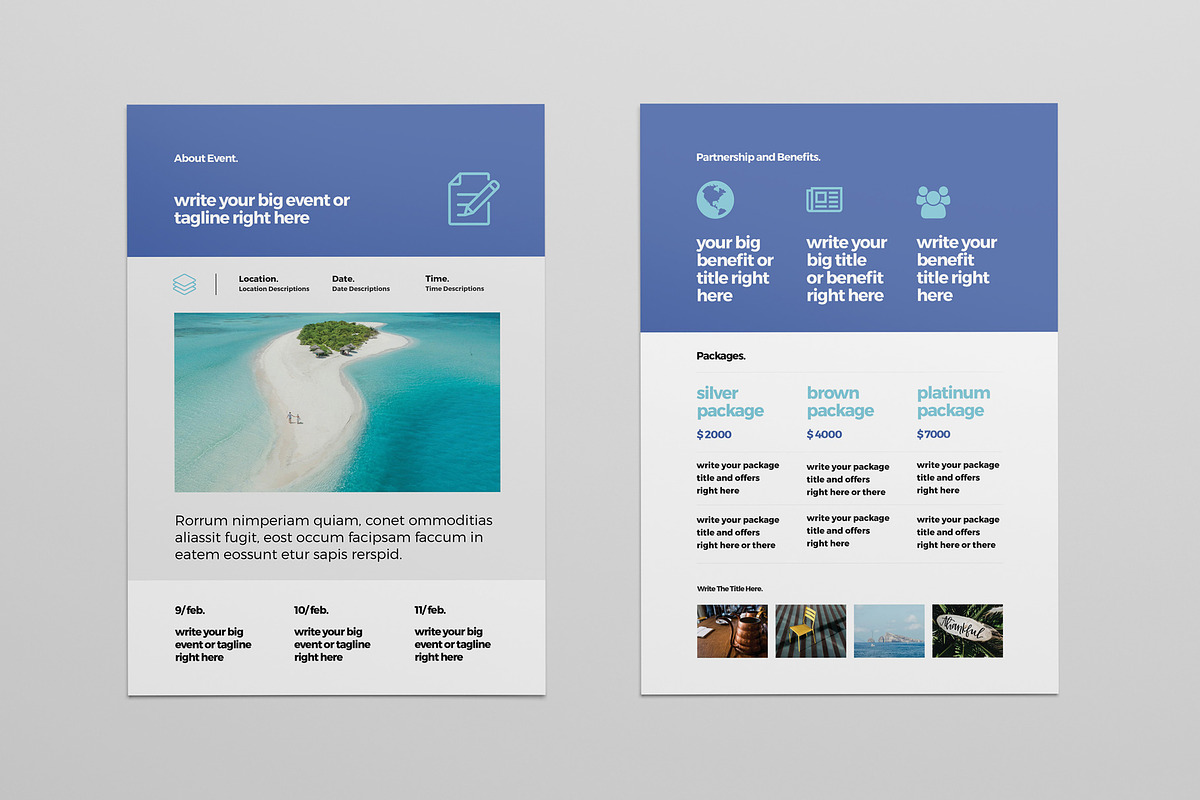Click first offer text under platinum package

coord(958,478)
